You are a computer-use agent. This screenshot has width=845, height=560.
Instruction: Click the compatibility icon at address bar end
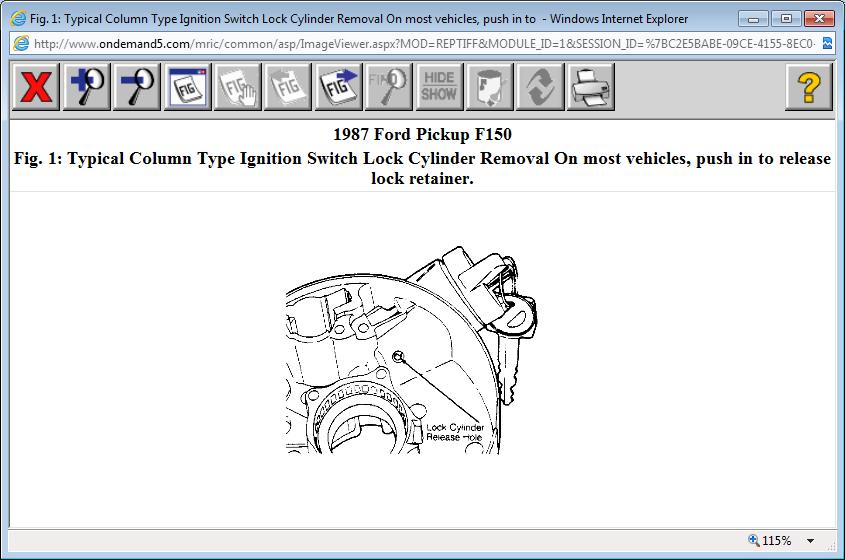pos(827,44)
